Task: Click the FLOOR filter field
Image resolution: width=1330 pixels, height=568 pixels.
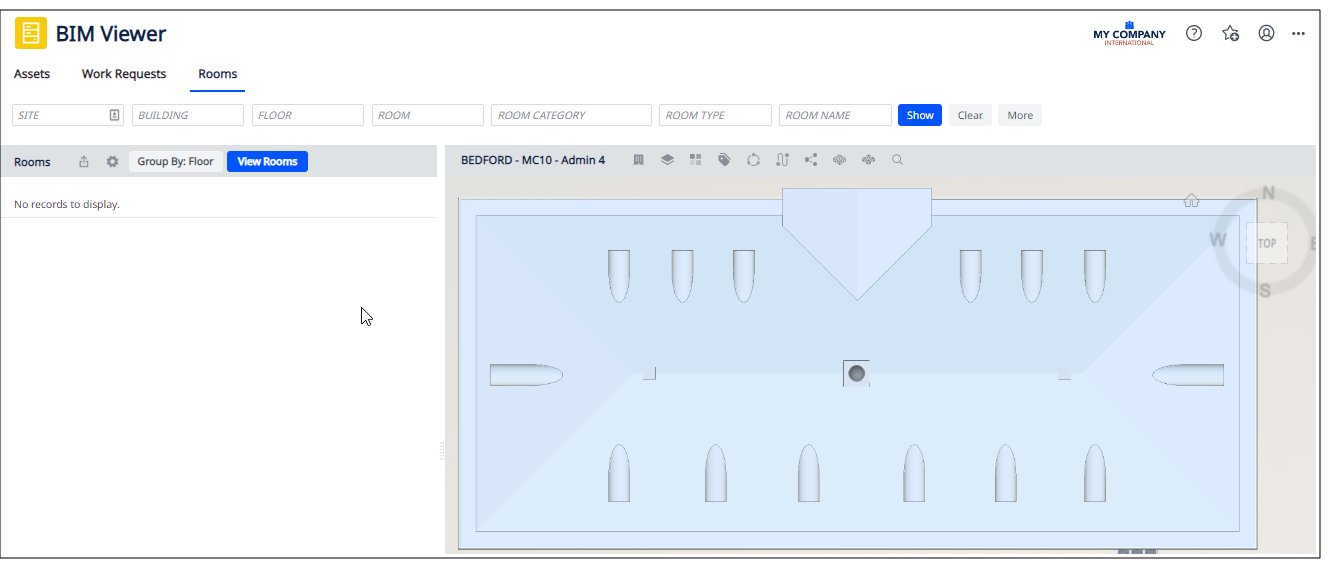Action: pyautogui.click(x=308, y=115)
